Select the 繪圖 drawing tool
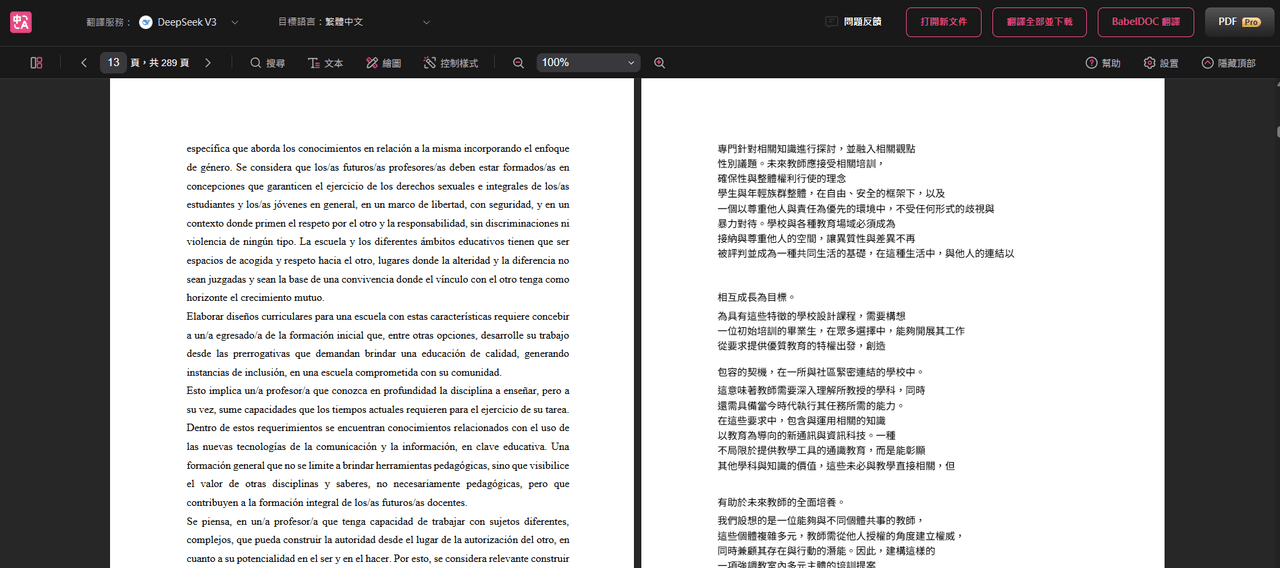Image resolution: width=1280 pixels, height=568 pixels. (384, 63)
